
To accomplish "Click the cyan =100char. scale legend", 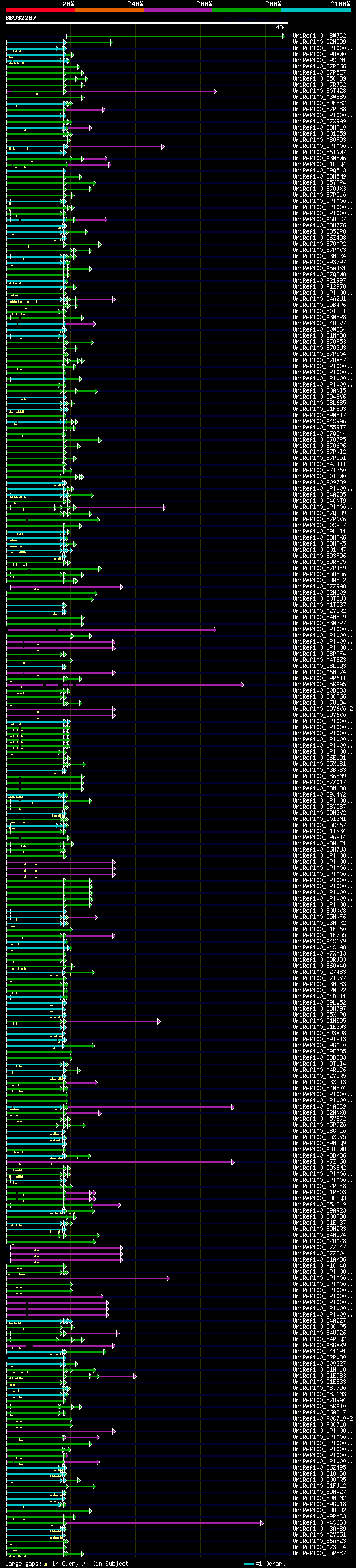I will coord(265,1563).
